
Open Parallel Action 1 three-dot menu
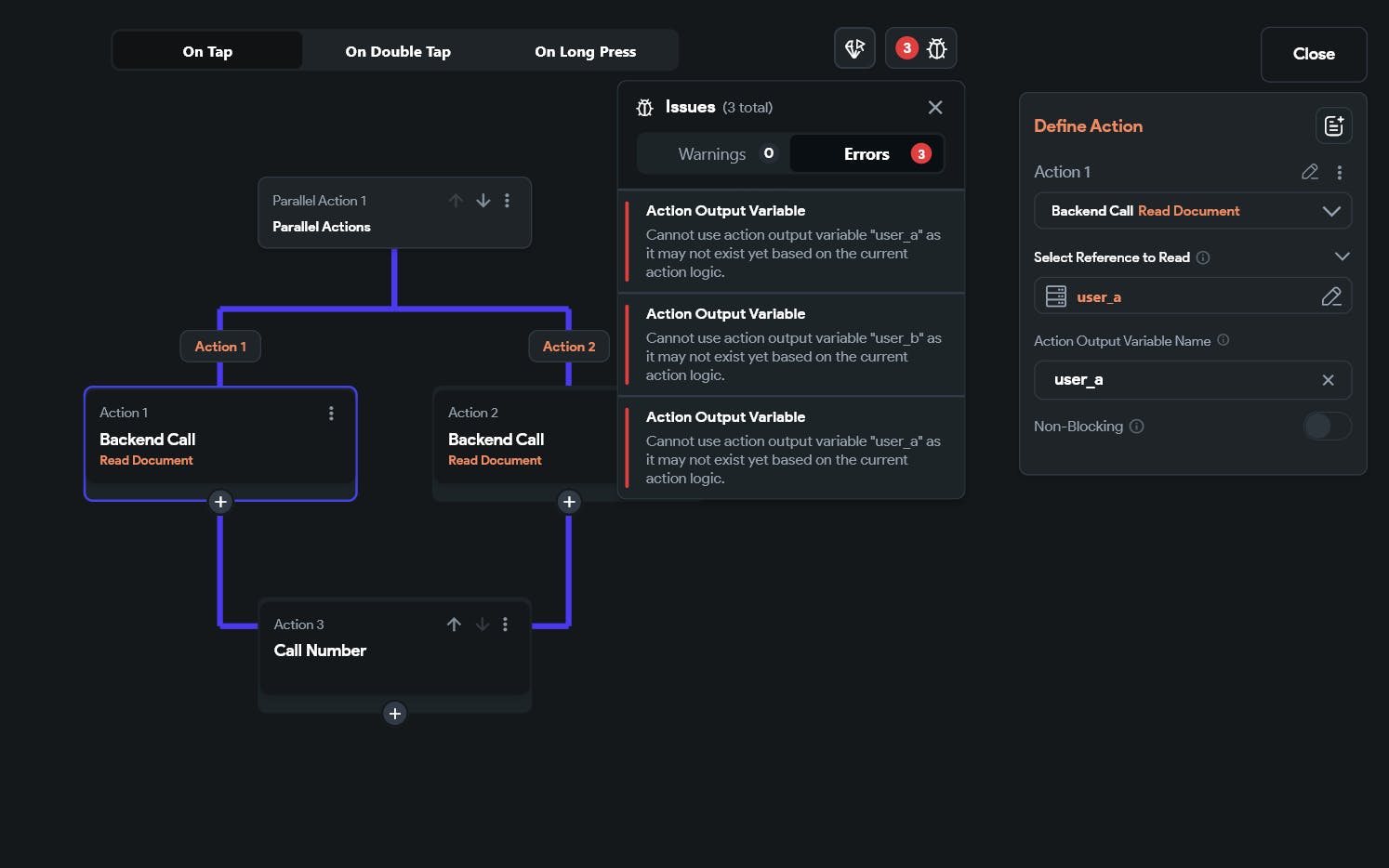[x=507, y=201]
